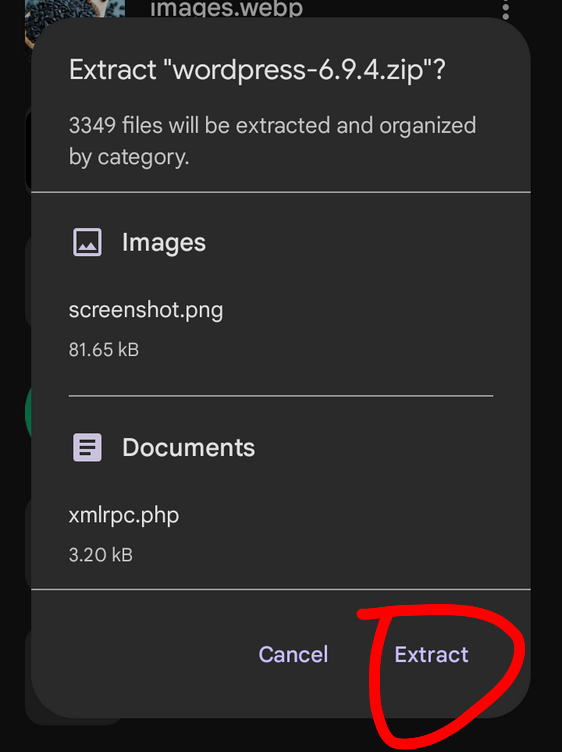The image size is (562, 752).
Task: Select the images.webp file name behind dialog
Action: [x=226, y=8]
